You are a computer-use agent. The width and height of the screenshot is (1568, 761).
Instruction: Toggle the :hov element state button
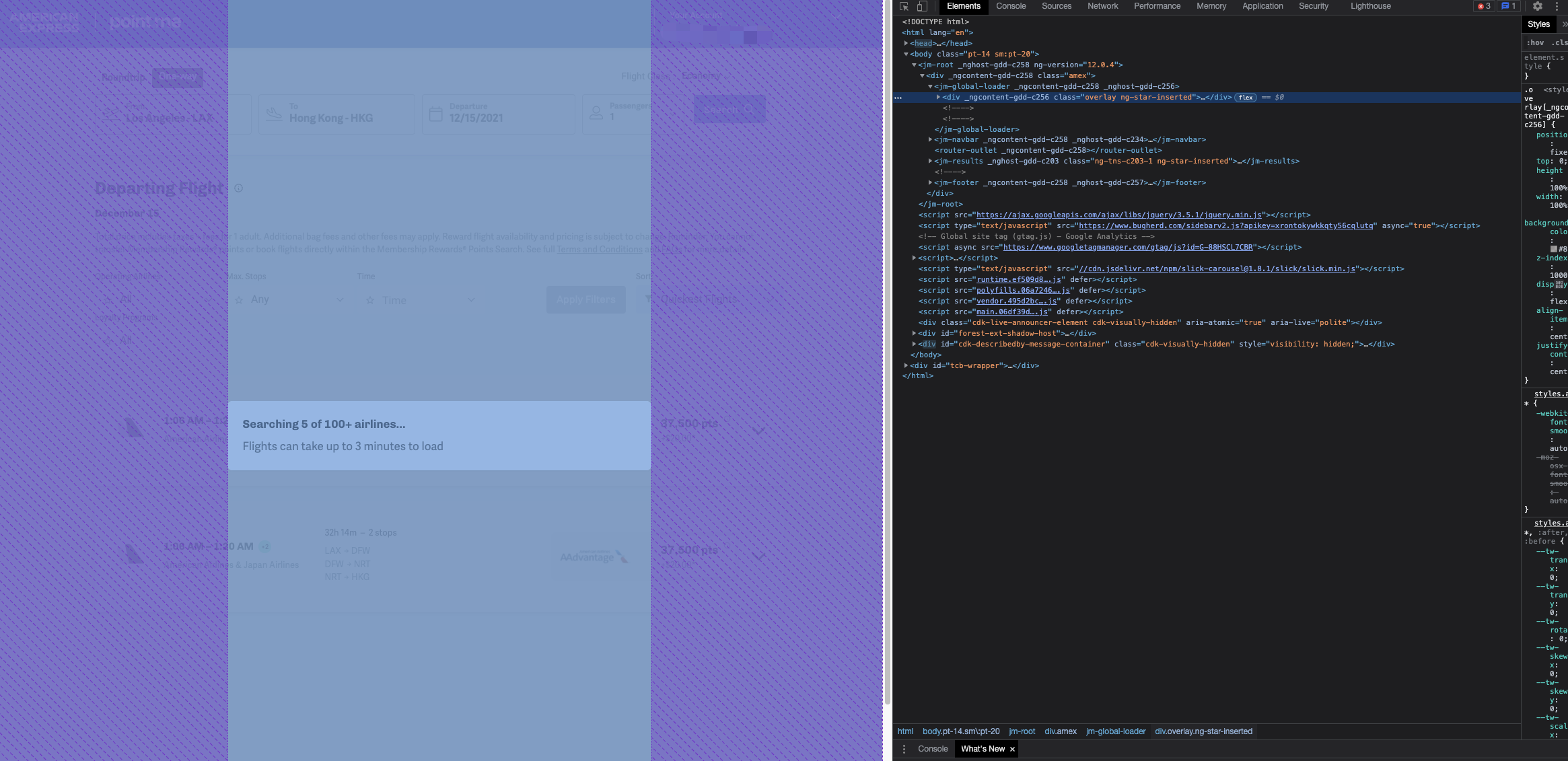[x=1535, y=42]
